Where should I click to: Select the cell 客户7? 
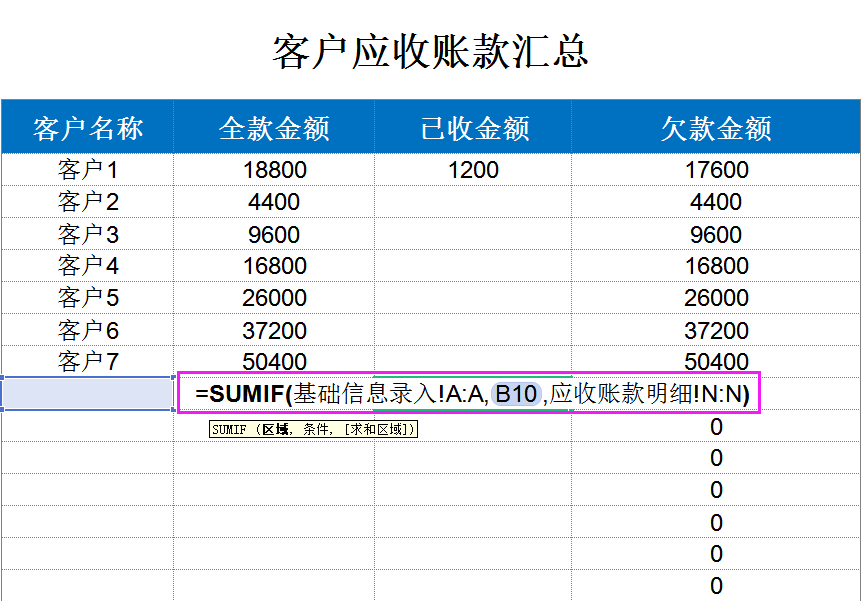[x=88, y=362]
